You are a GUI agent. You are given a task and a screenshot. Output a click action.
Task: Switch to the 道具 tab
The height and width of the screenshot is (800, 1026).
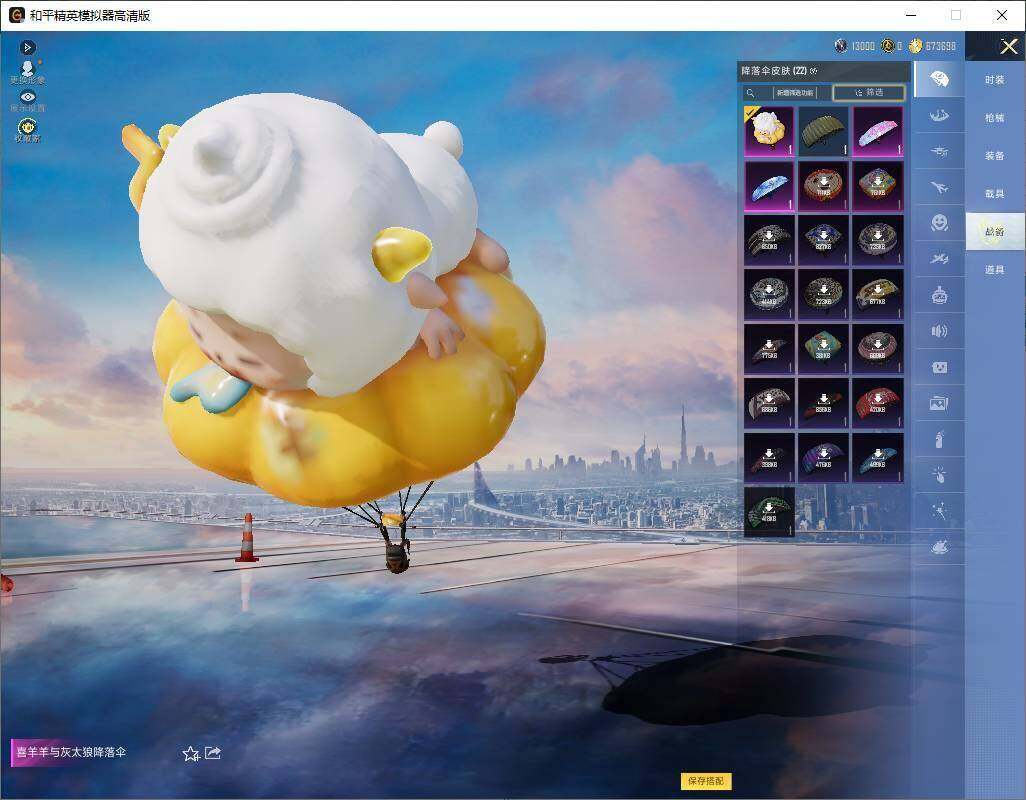tap(995, 270)
